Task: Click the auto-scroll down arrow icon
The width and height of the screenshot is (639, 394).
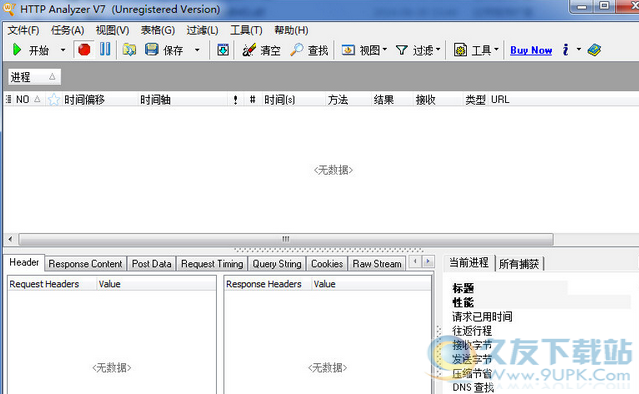Action: 223,50
